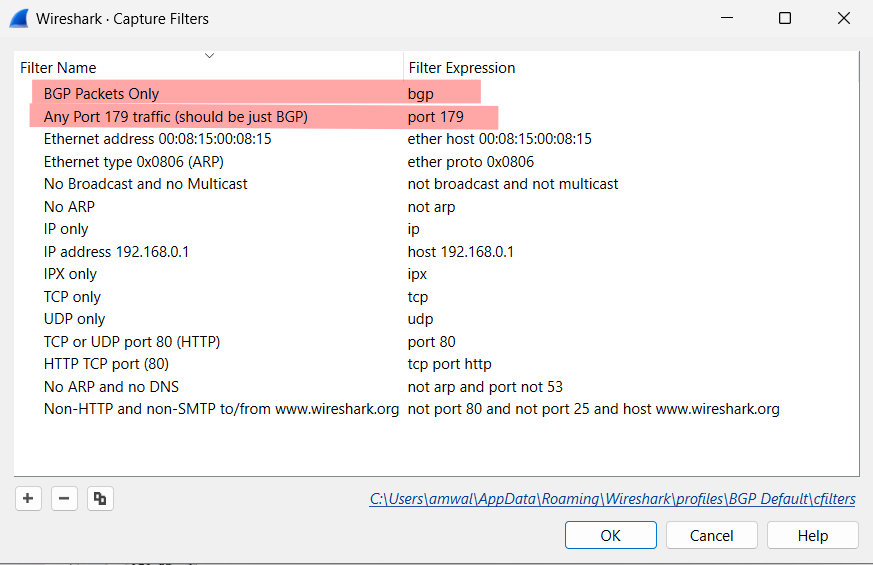Select the 'tcp port http' expression
This screenshot has width=873, height=565.
449,364
